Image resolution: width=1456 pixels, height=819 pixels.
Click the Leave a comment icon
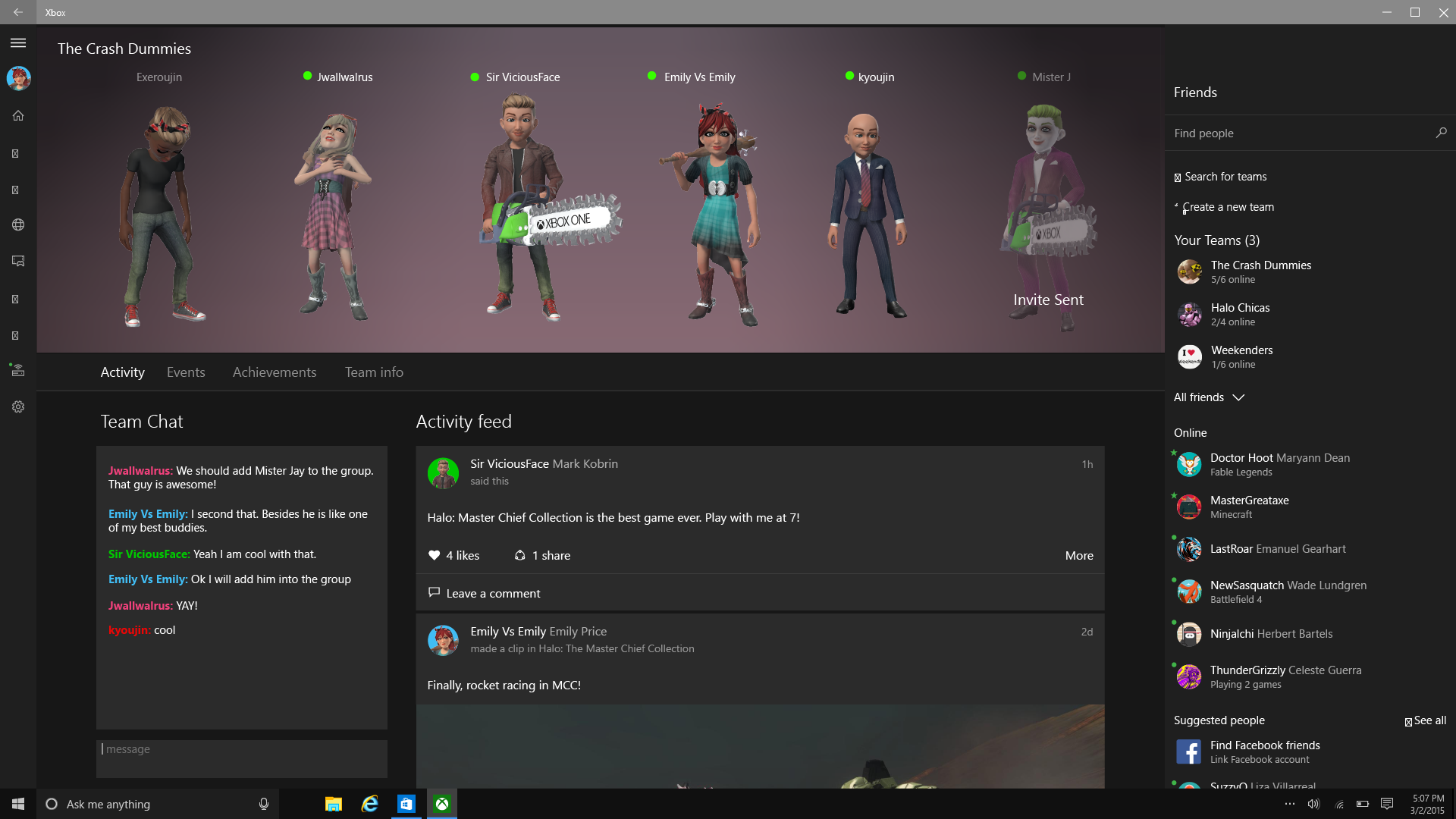(x=434, y=592)
